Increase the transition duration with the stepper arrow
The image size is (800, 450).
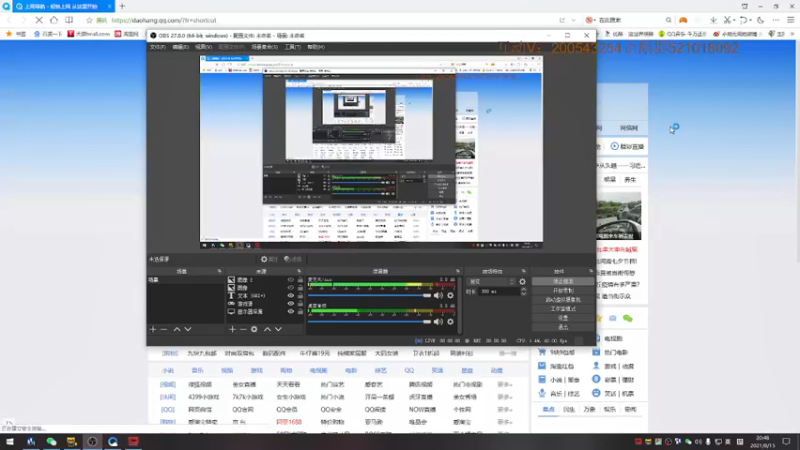tap(523, 289)
